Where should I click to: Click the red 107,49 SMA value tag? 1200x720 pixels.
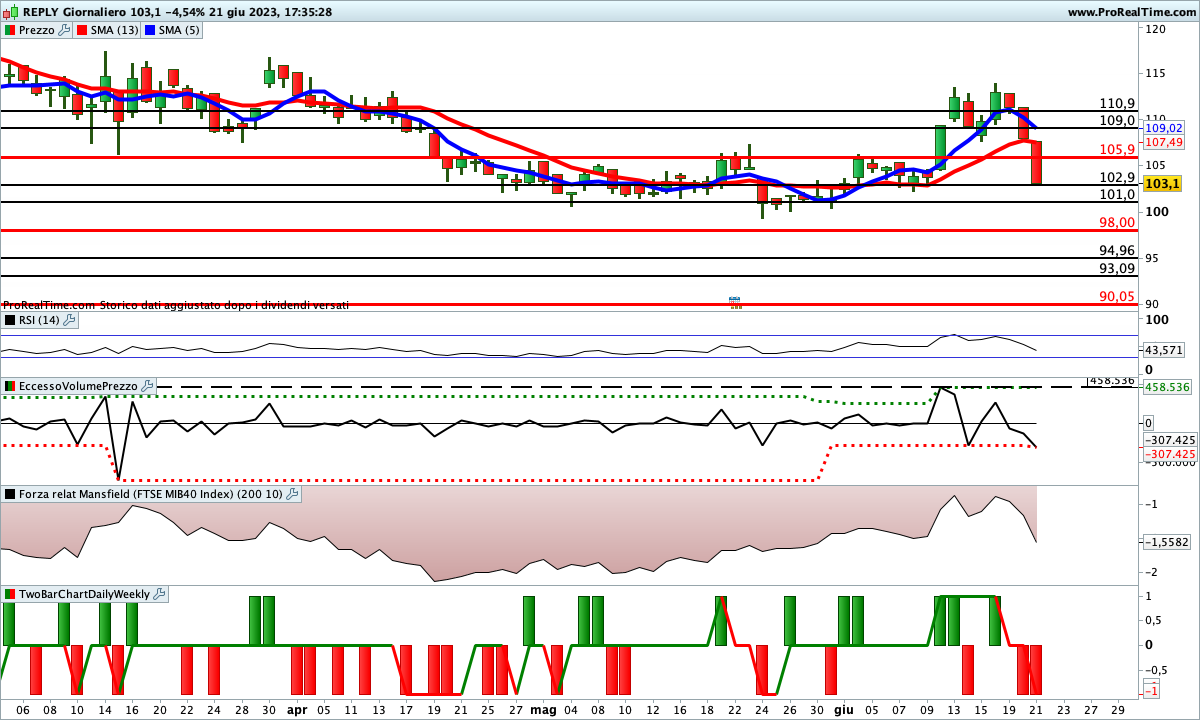pyautogui.click(x=1163, y=142)
